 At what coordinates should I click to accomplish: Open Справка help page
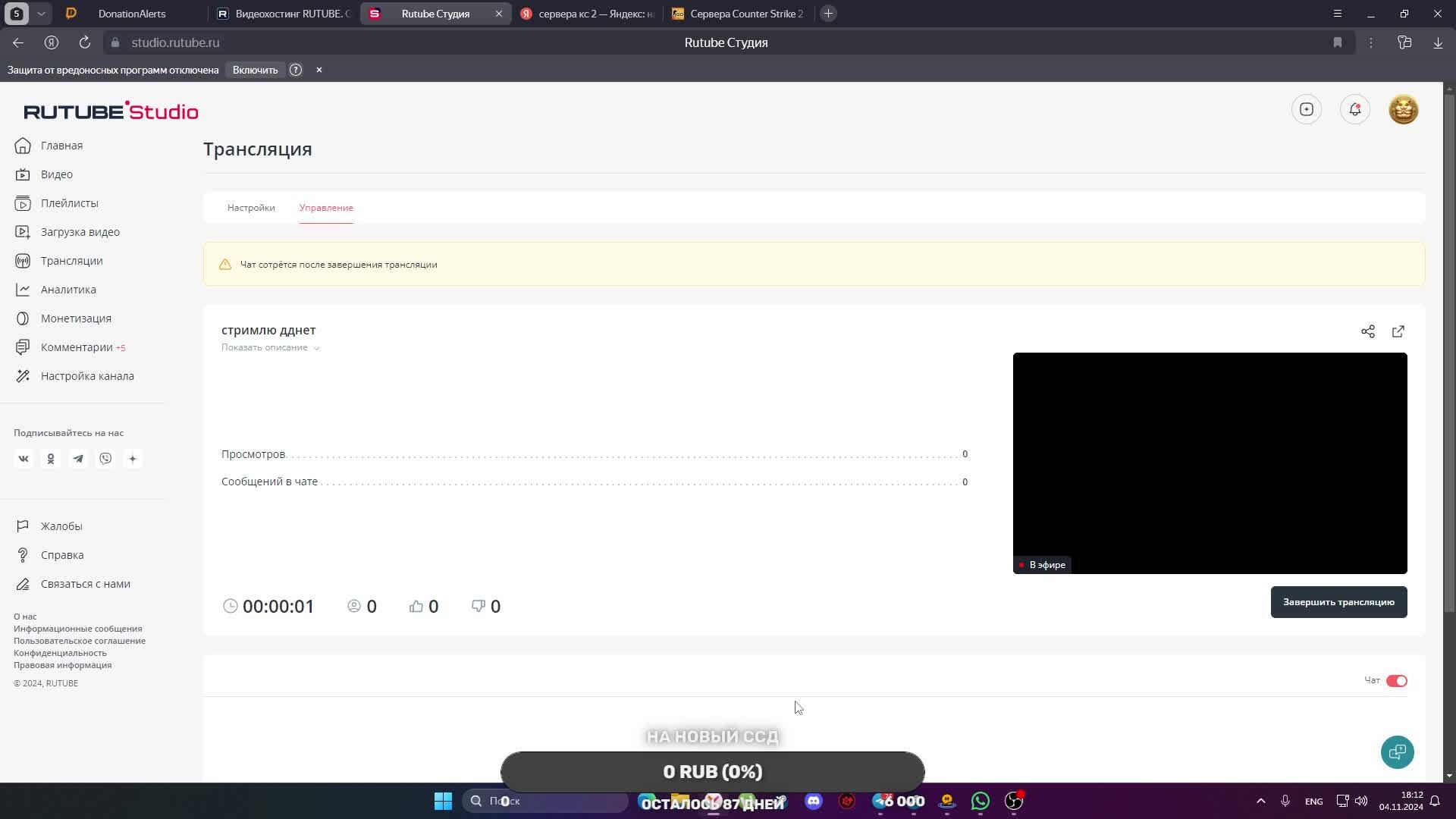(49, 555)
